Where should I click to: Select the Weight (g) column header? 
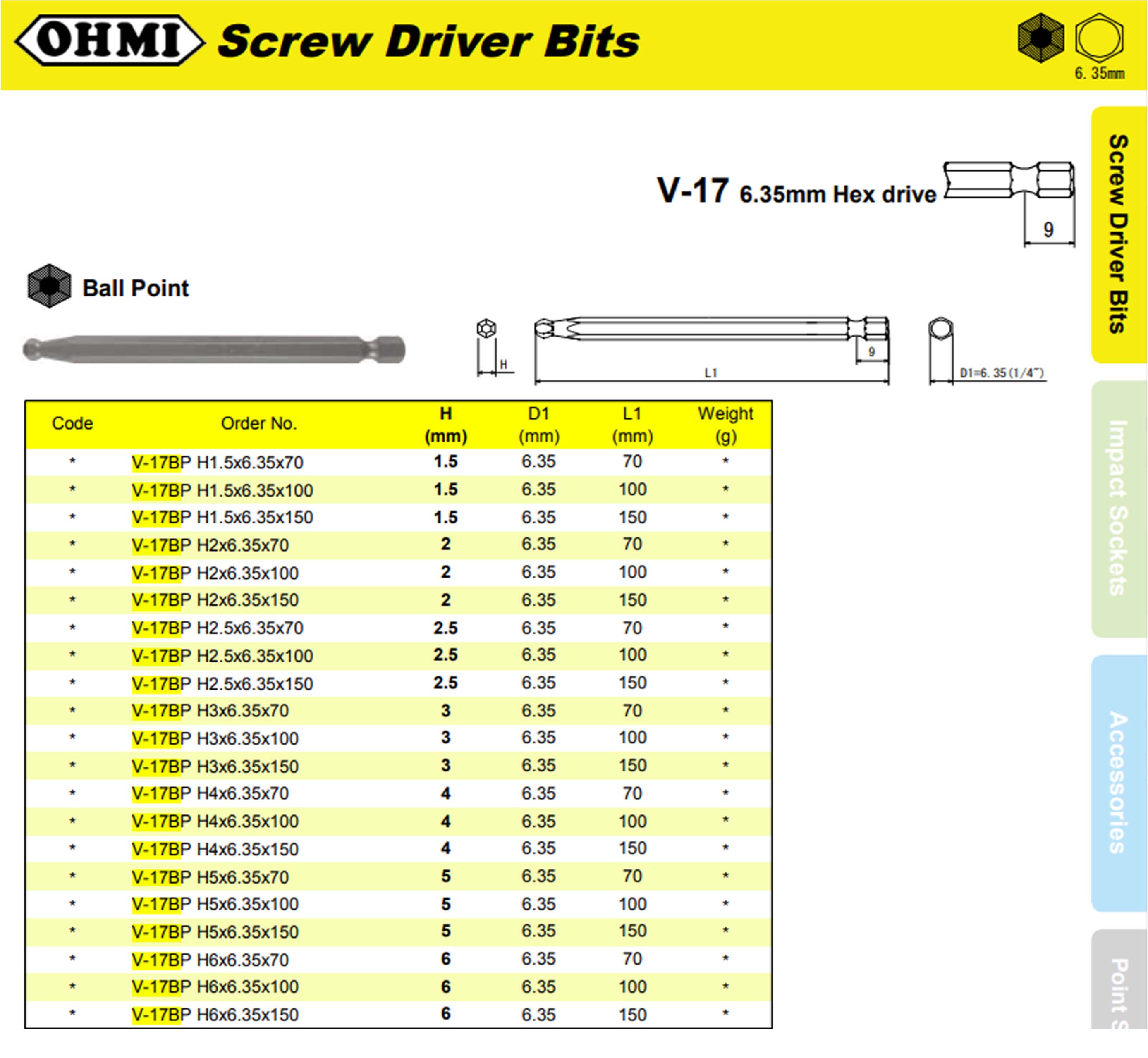tap(726, 424)
